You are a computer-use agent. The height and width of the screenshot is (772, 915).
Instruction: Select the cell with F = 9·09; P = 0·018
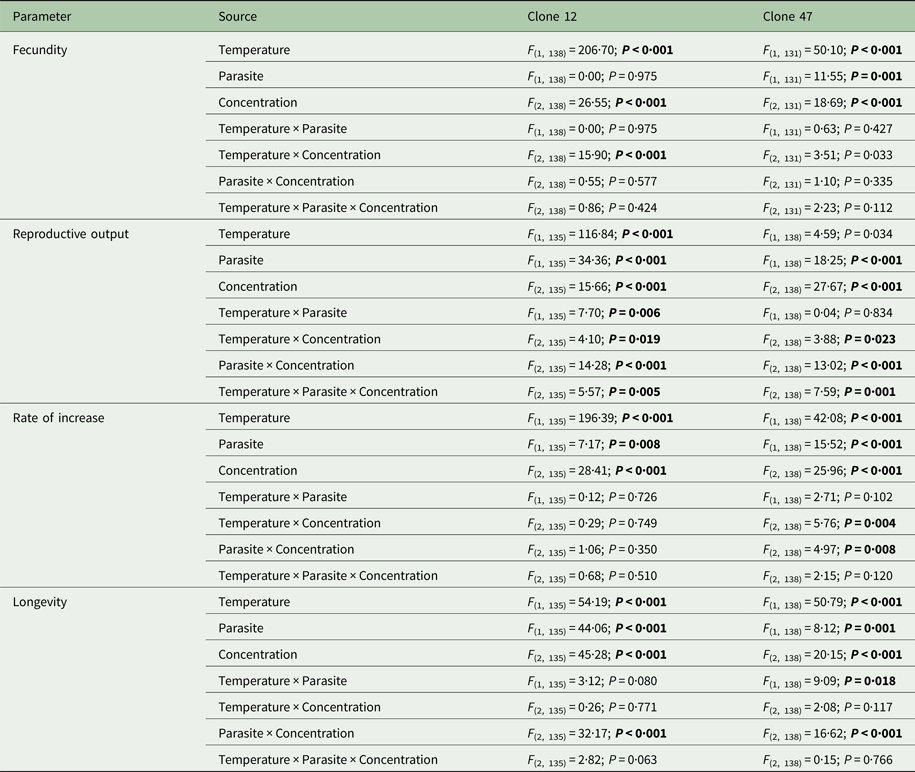click(832, 681)
